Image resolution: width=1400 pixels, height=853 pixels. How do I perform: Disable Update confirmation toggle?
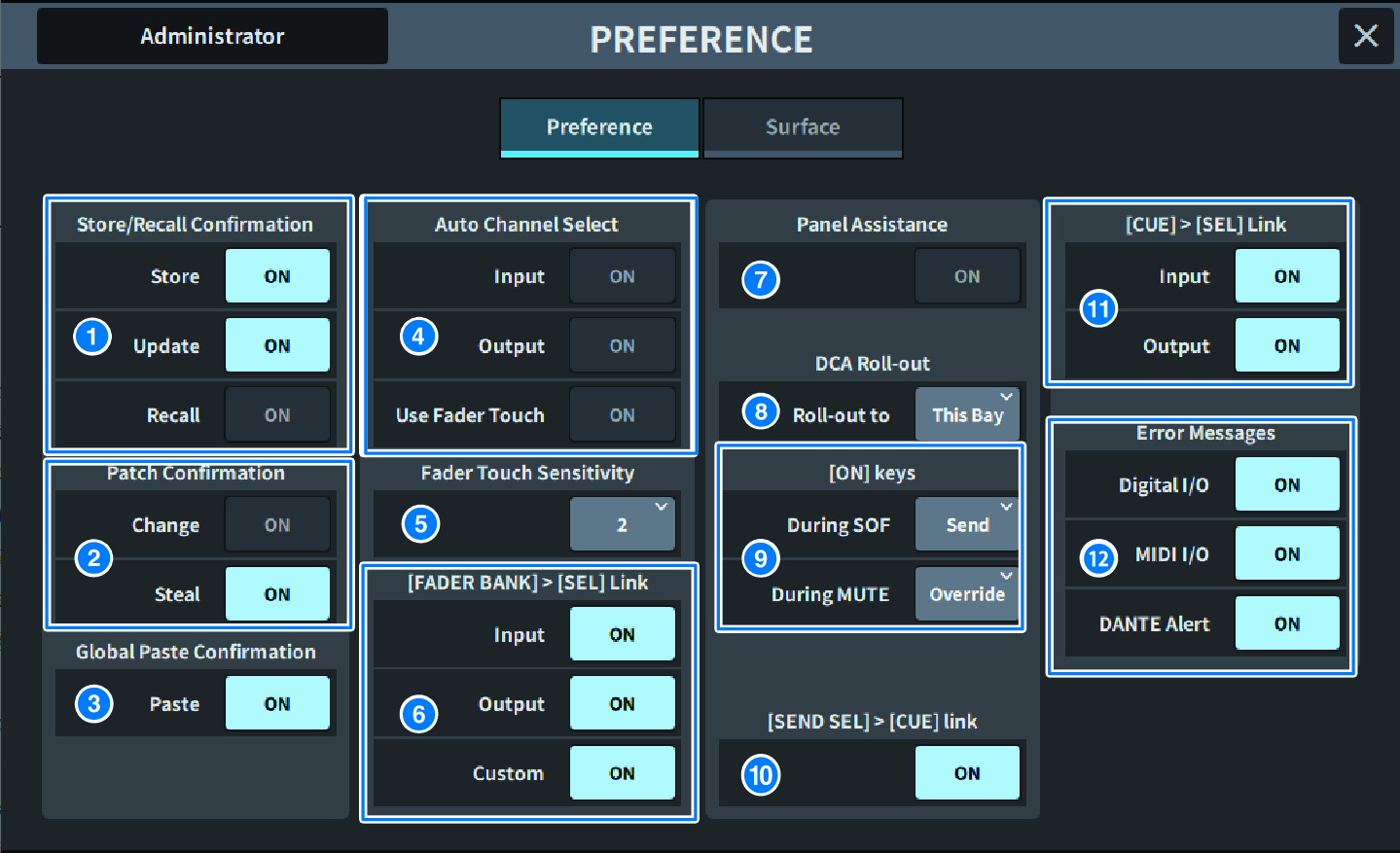click(x=277, y=345)
